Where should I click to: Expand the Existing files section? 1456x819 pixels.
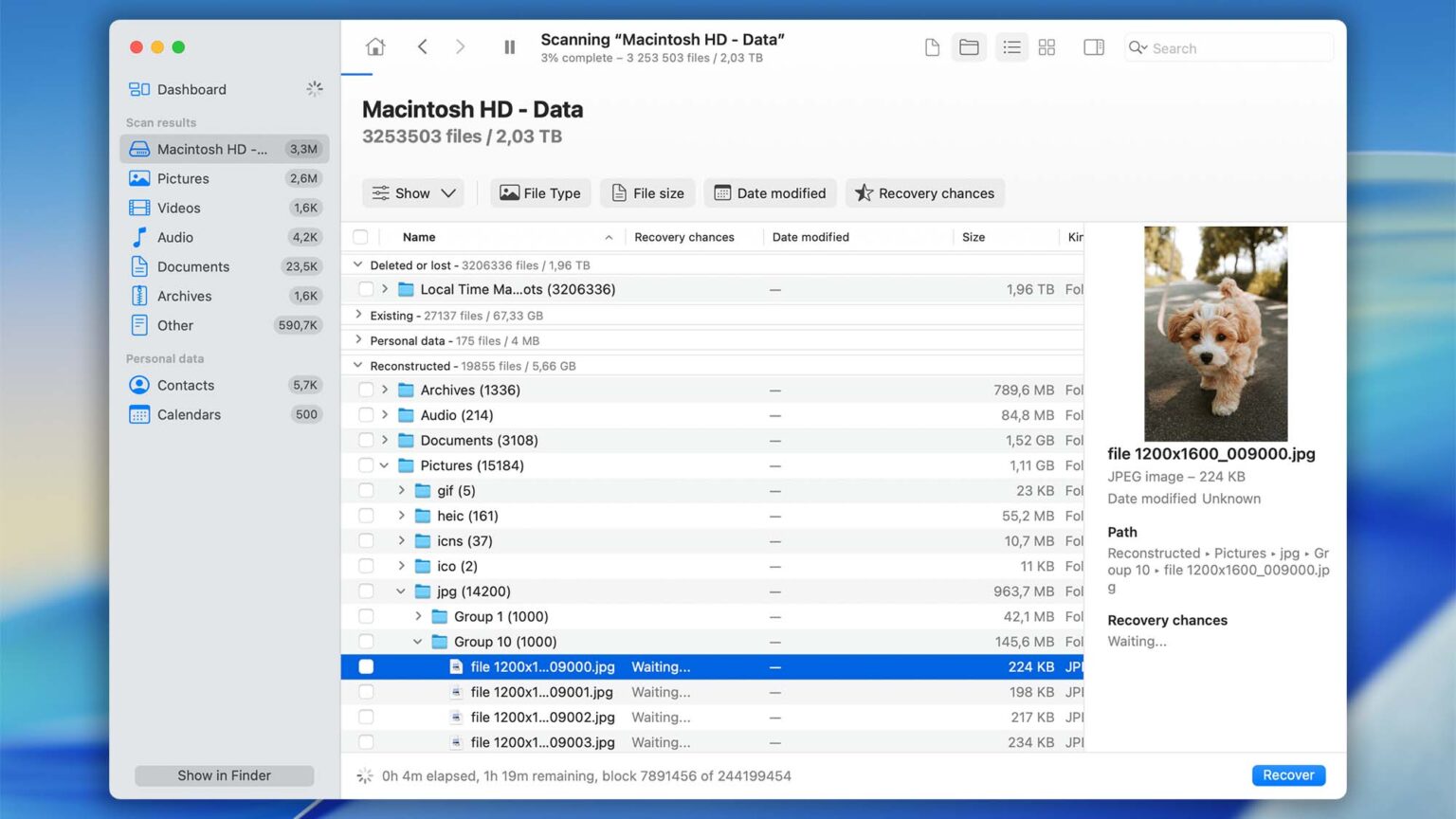(357, 315)
